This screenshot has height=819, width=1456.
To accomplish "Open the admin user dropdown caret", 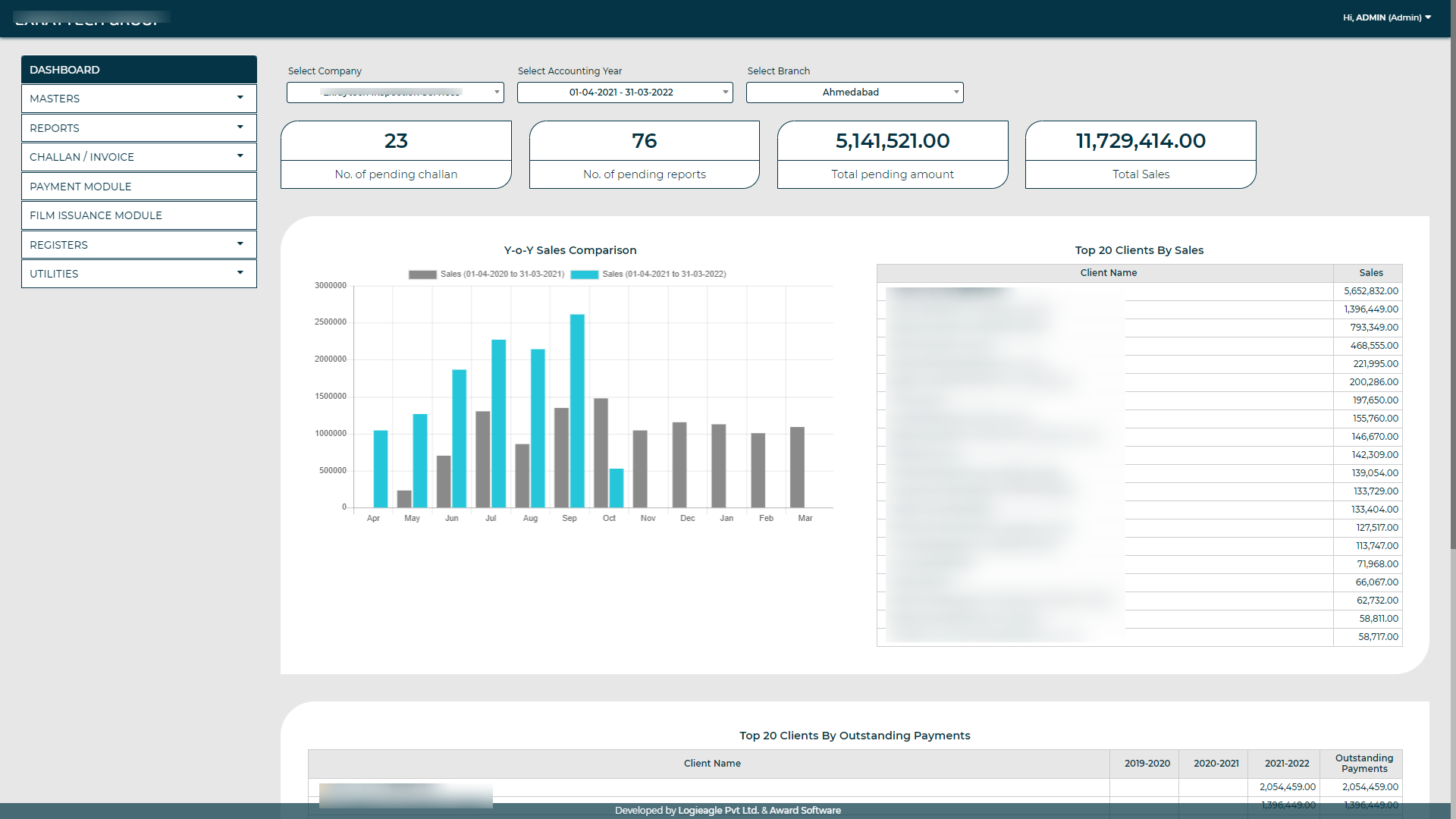I will (x=1428, y=17).
